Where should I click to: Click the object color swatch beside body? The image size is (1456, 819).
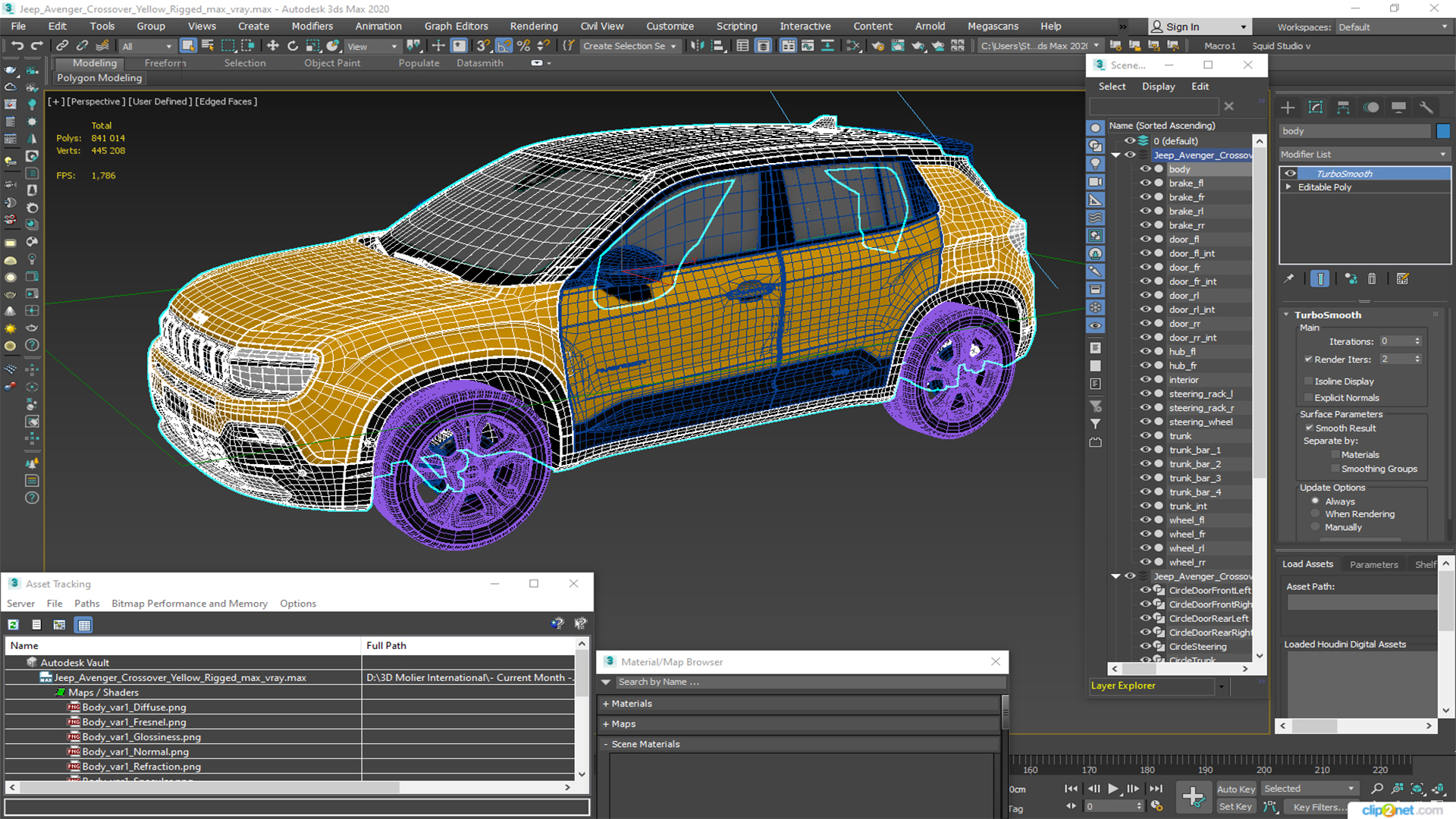(x=1443, y=131)
